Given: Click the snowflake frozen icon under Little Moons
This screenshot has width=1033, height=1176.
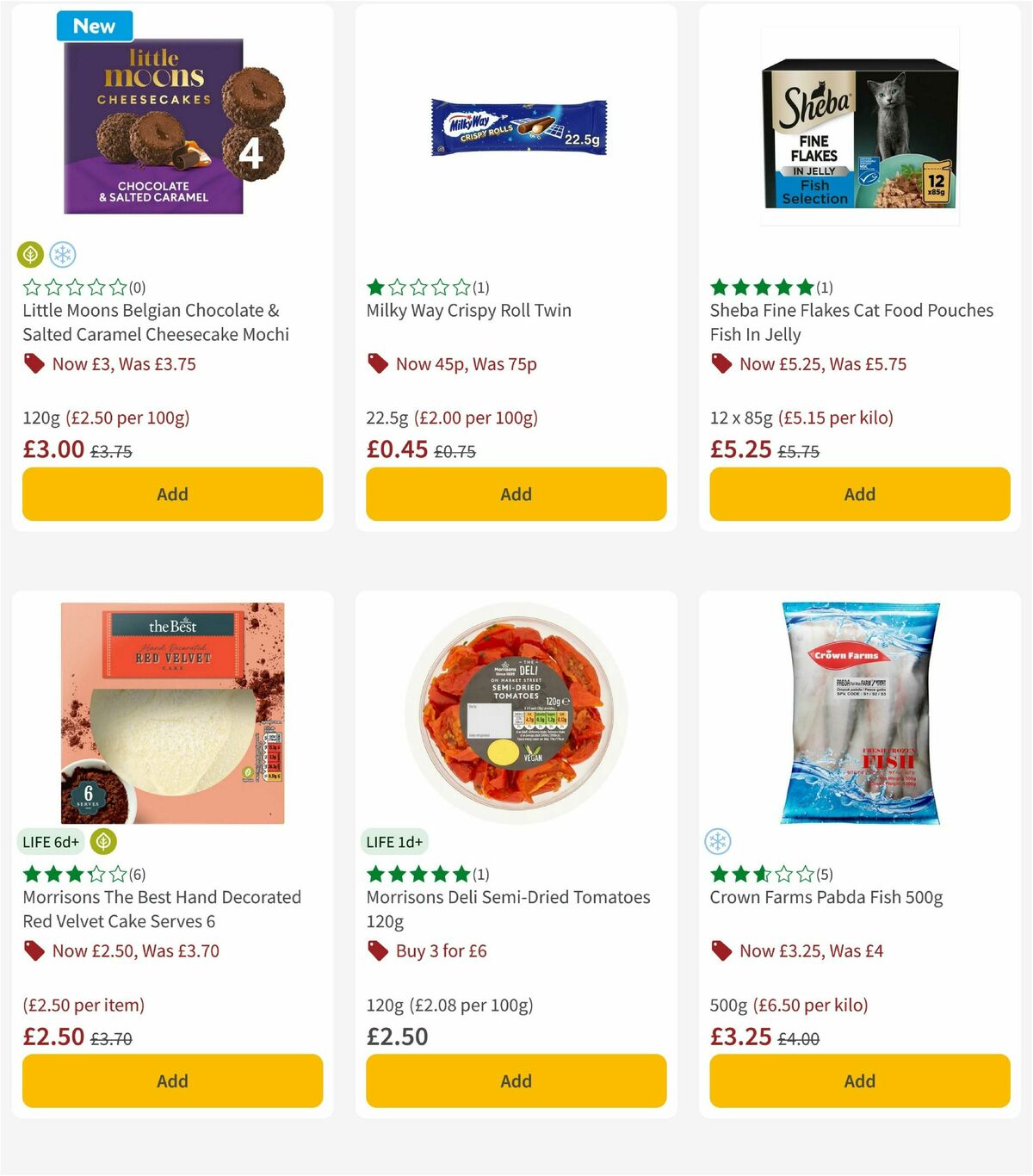Looking at the screenshot, I should pyautogui.click(x=62, y=255).
